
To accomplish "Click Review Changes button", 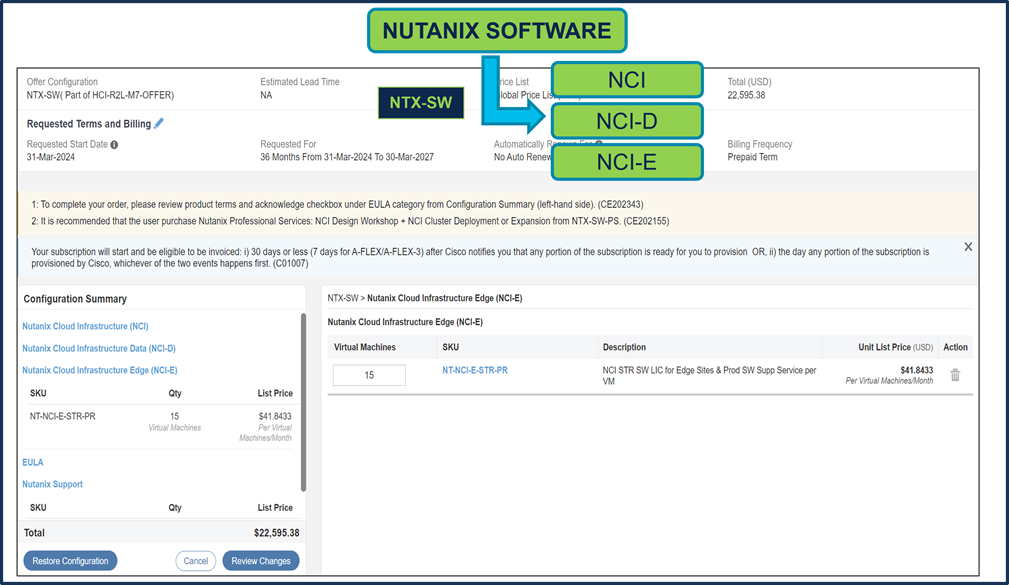I will (261, 561).
